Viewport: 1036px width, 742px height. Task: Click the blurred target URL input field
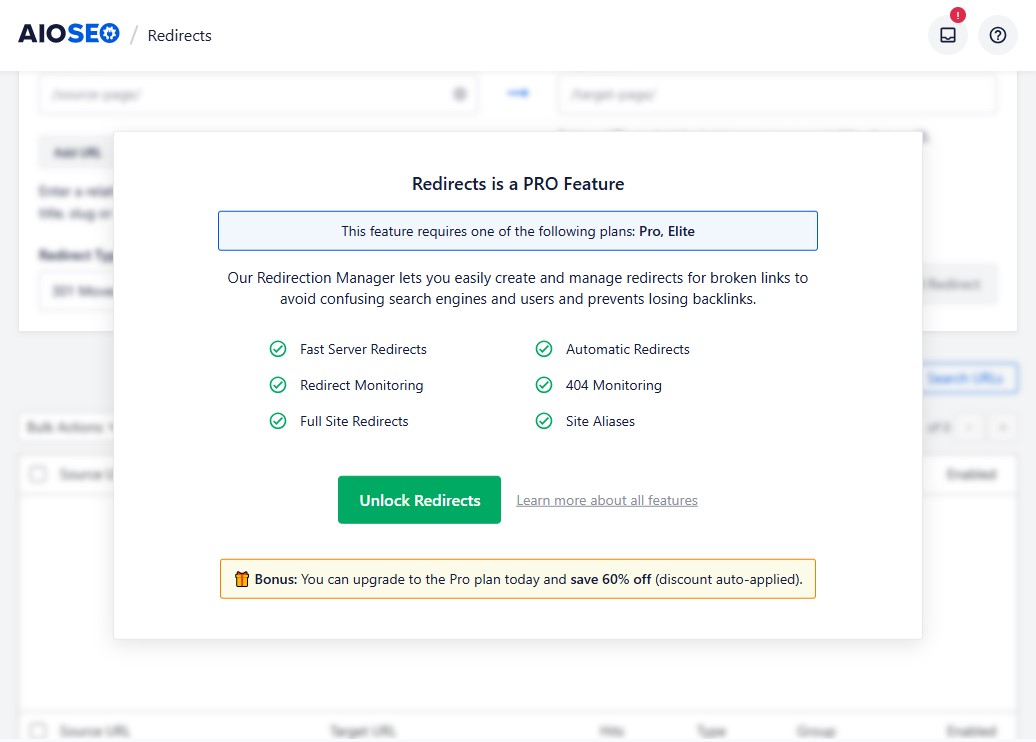tap(778, 94)
